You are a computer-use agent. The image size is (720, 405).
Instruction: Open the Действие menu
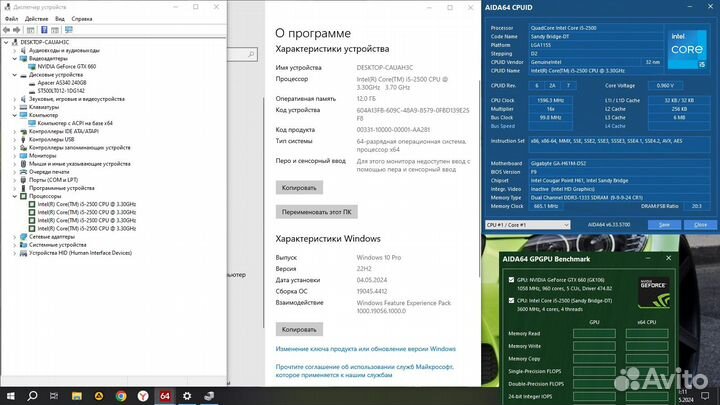coord(36,19)
